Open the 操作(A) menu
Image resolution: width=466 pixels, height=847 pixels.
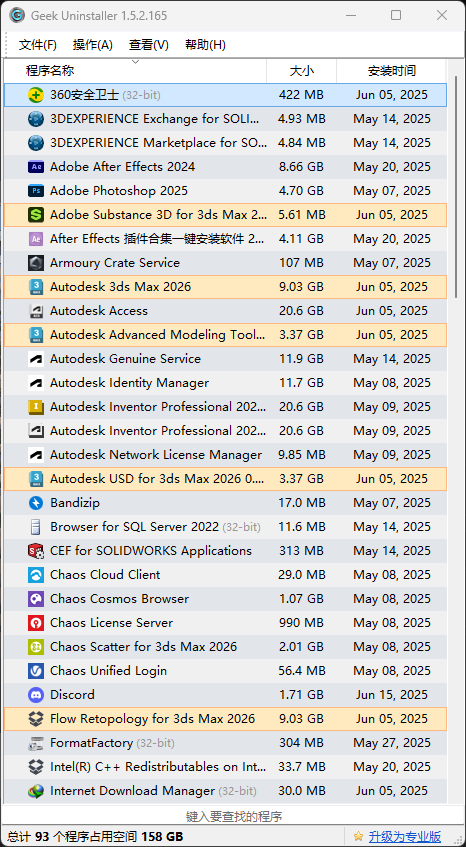point(93,45)
